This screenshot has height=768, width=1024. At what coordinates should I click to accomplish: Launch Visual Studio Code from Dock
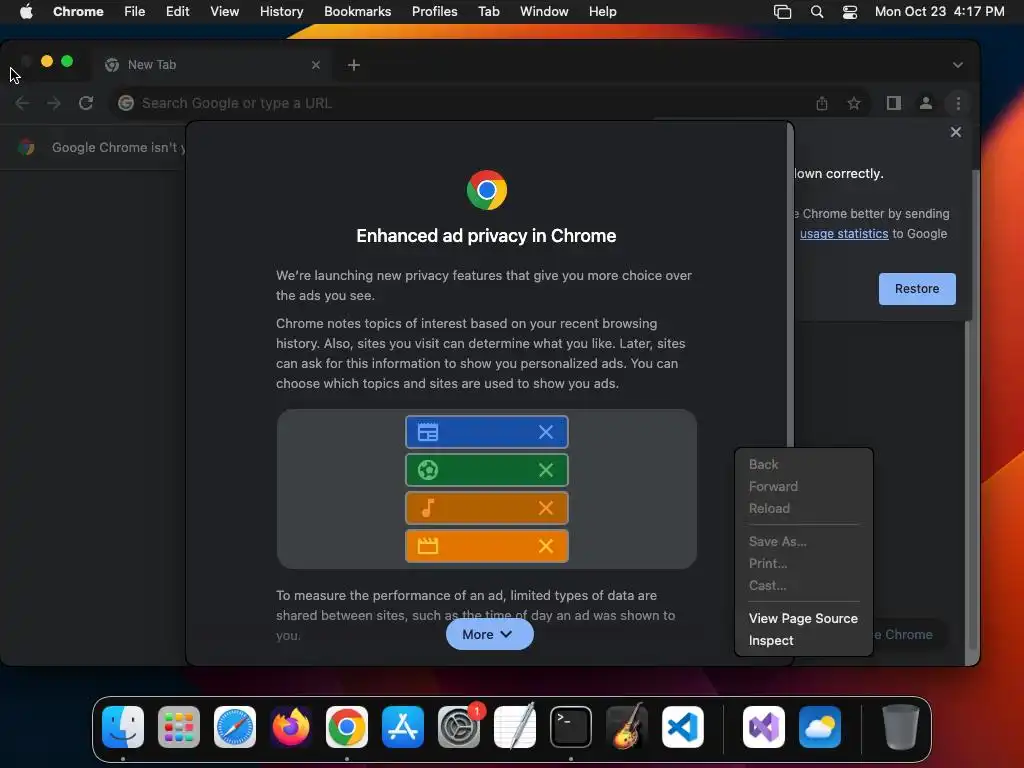coord(683,727)
